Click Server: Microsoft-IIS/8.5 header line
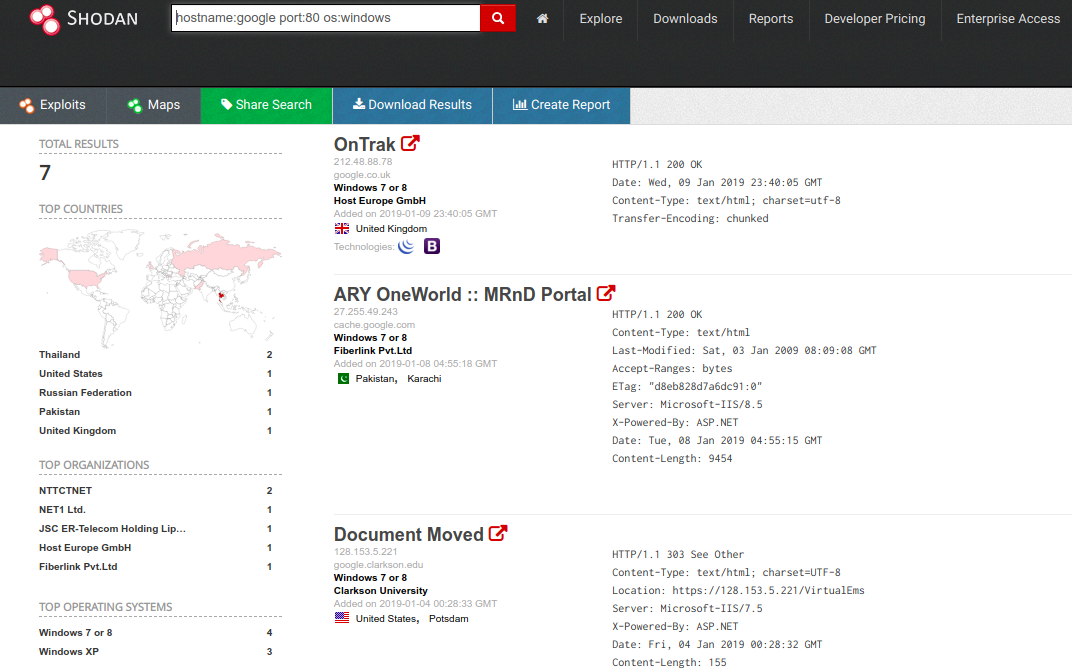This screenshot has height=671, width=1072. pos(687,404)
